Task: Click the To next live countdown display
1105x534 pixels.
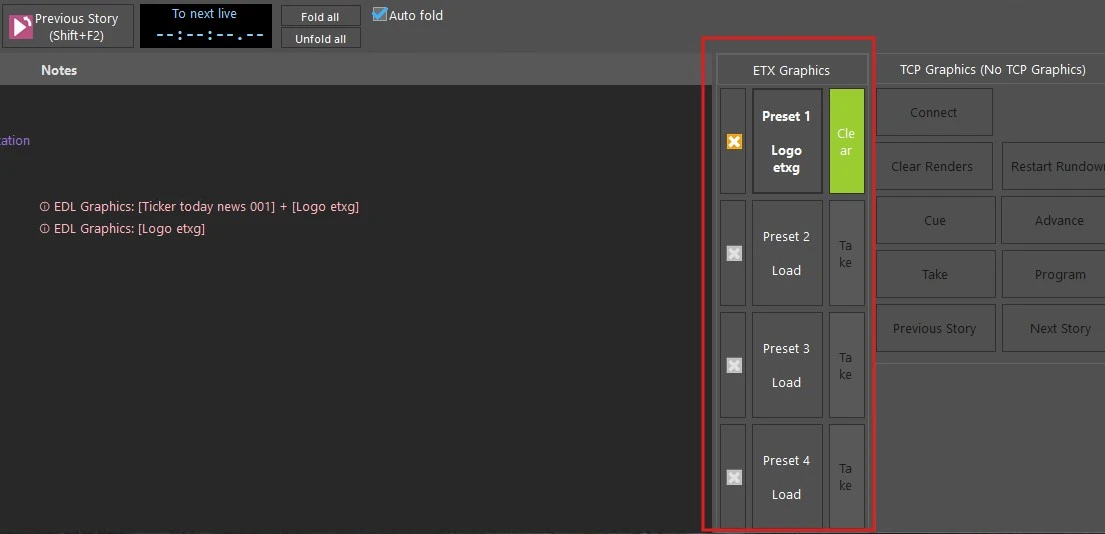Action: pyautogui.click(x=205, y=26)
